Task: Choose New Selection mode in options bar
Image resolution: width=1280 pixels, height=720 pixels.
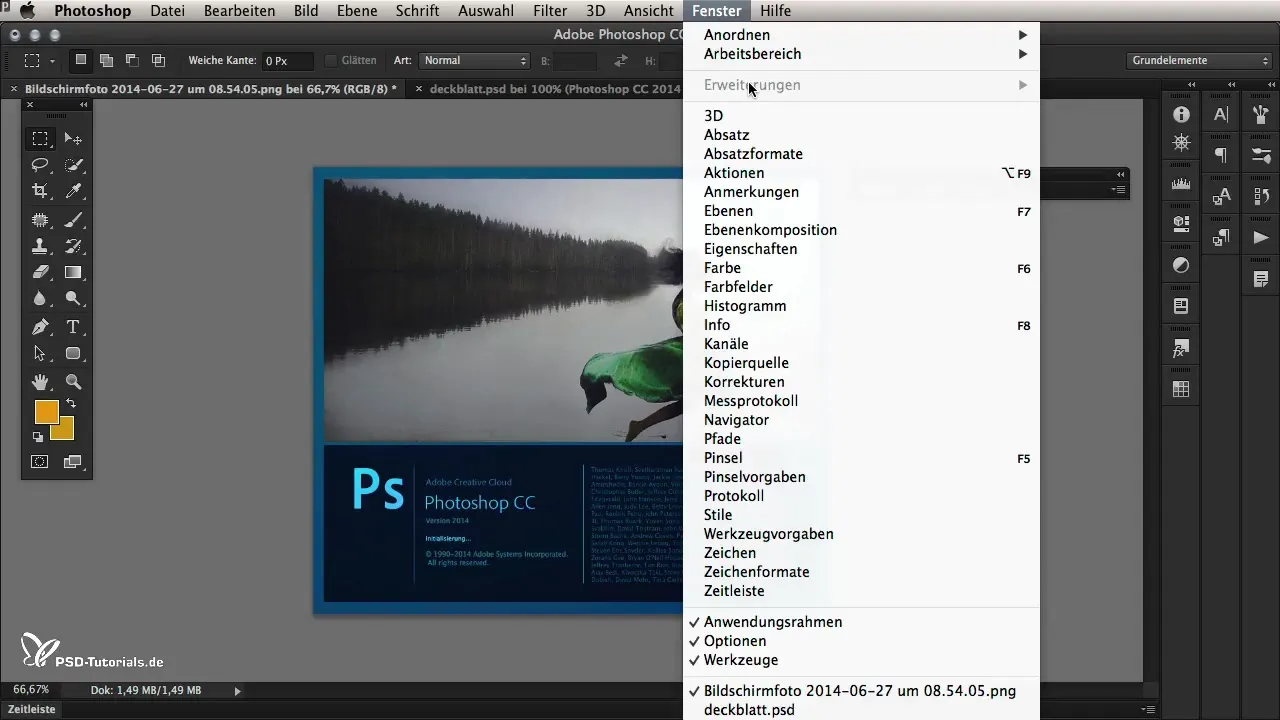Action: [x=81, y=60]
